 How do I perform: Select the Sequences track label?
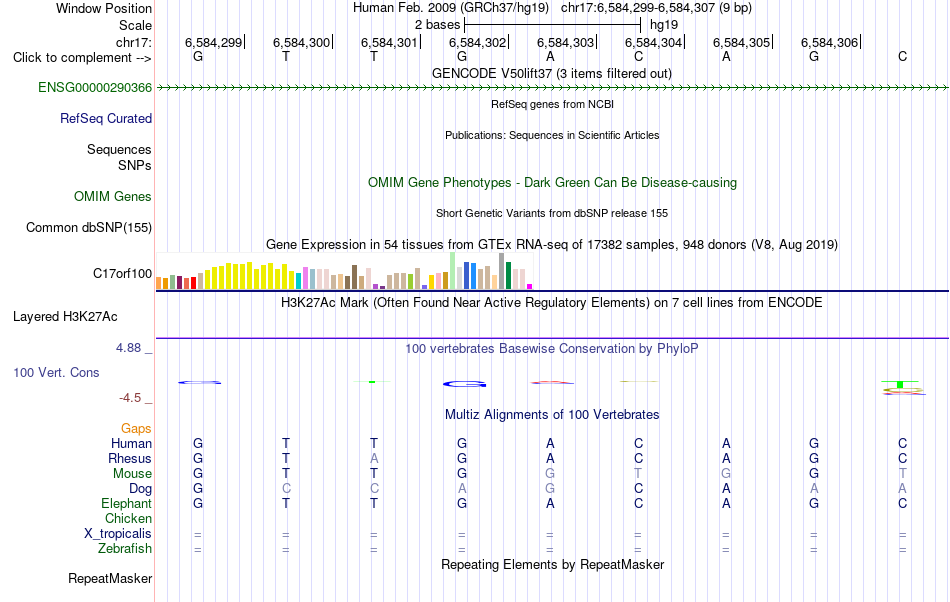click(119, 150)
